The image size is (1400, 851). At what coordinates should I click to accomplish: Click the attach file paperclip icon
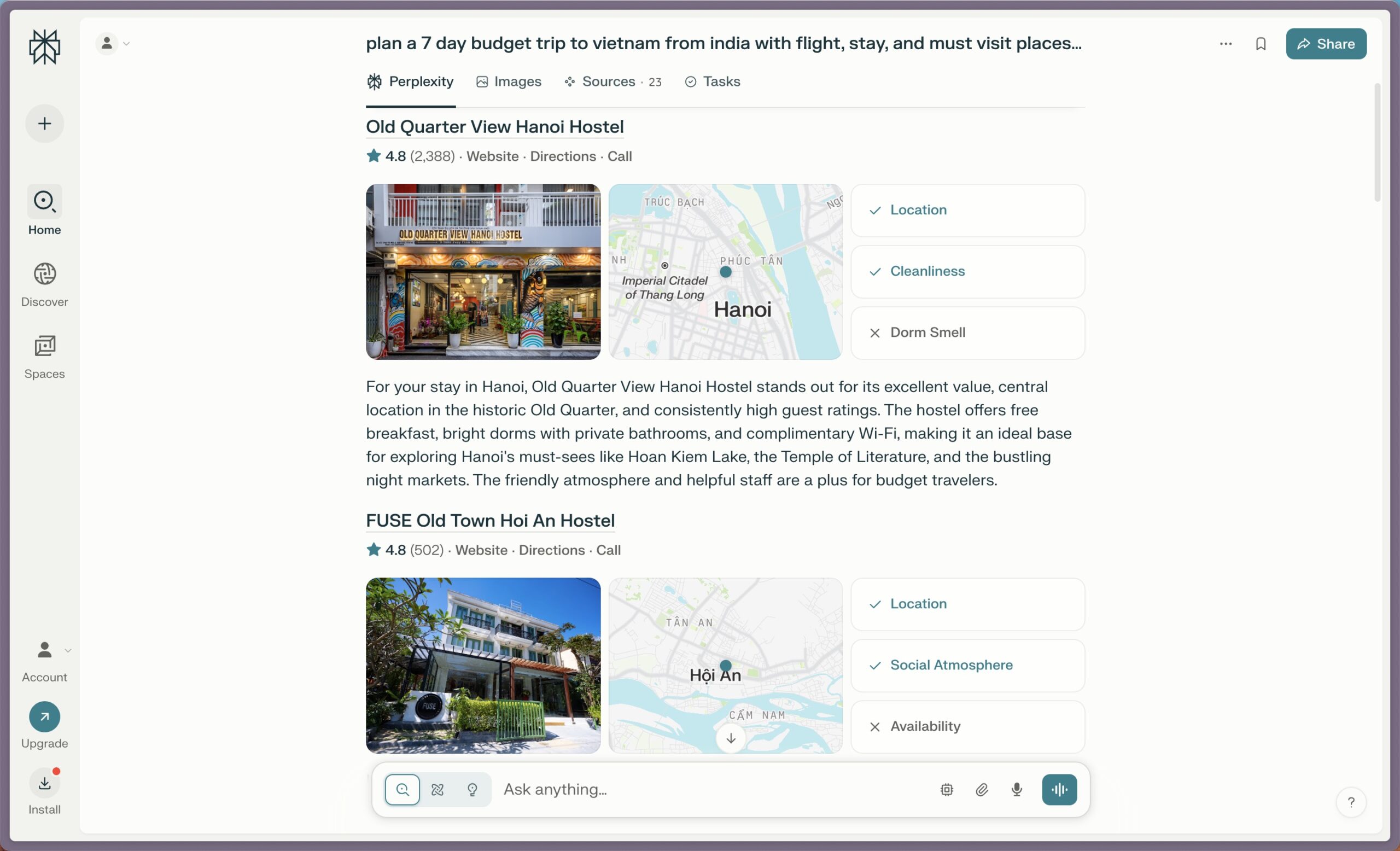(982, 789)
